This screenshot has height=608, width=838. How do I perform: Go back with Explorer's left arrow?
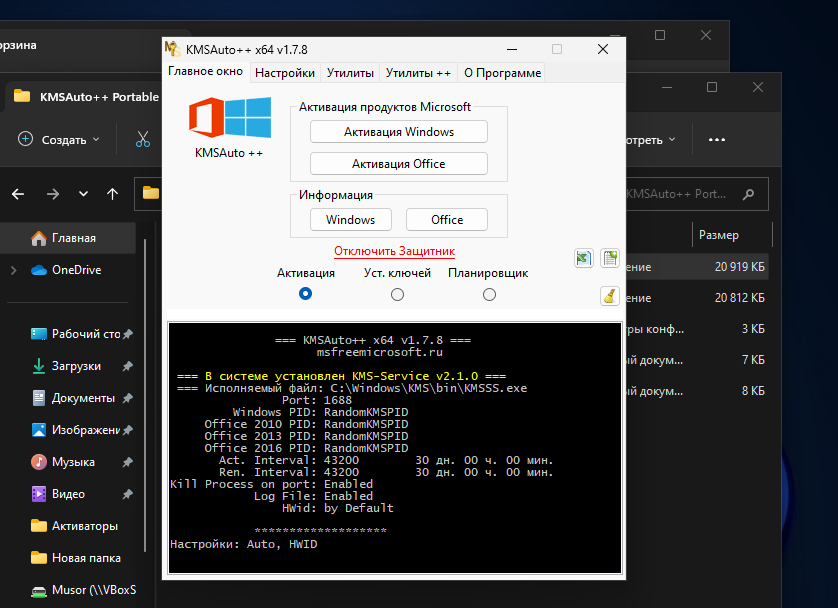coord(18,194)
